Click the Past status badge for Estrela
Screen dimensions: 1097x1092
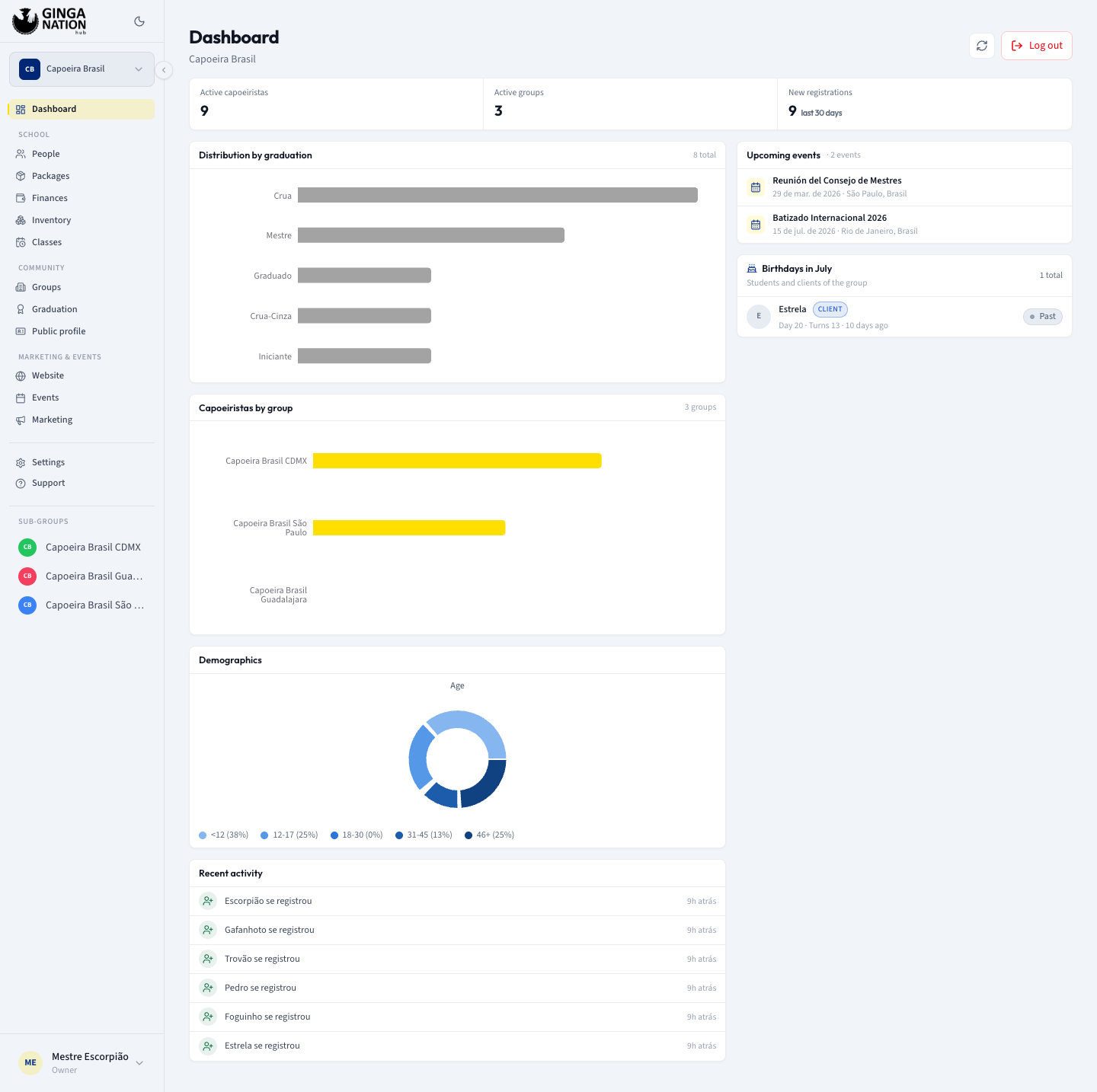point(1042,317)
